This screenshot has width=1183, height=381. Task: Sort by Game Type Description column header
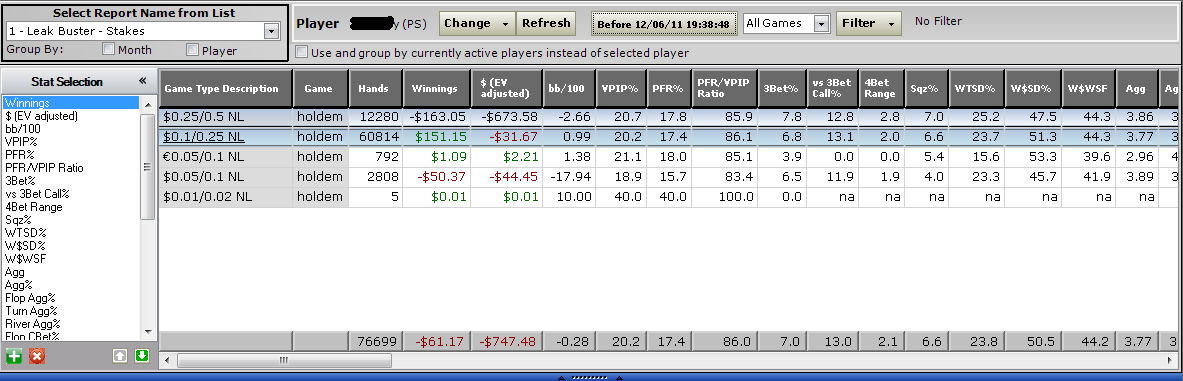coord(225,89)
